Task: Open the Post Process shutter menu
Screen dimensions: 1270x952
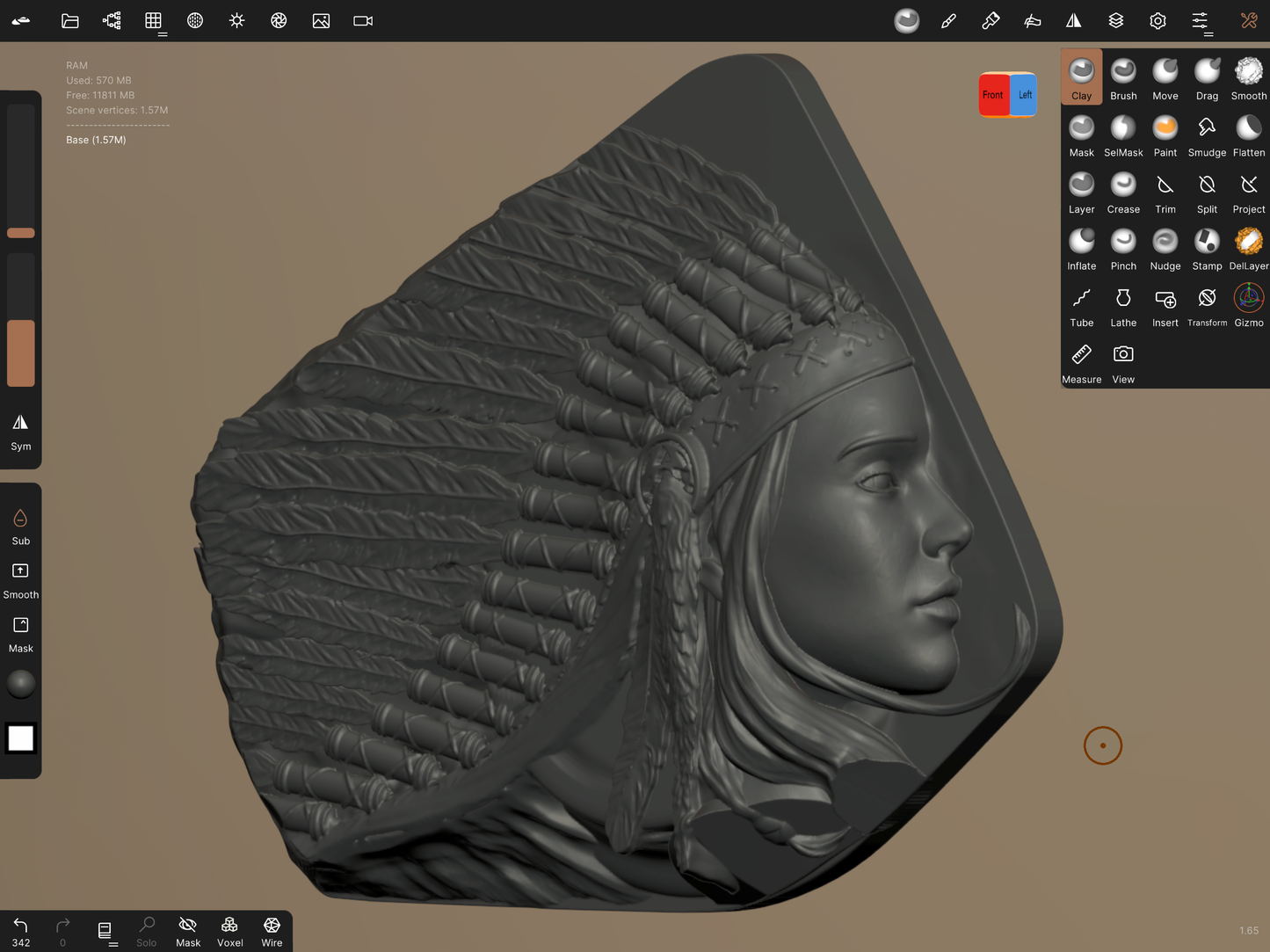Action: (279, 21)
